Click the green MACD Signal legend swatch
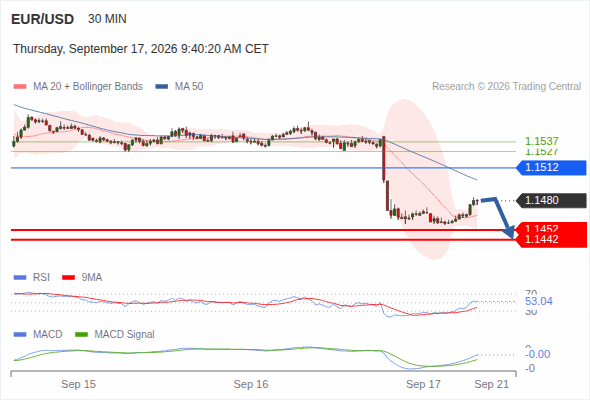590x400 pixels. tap(81, 335)
